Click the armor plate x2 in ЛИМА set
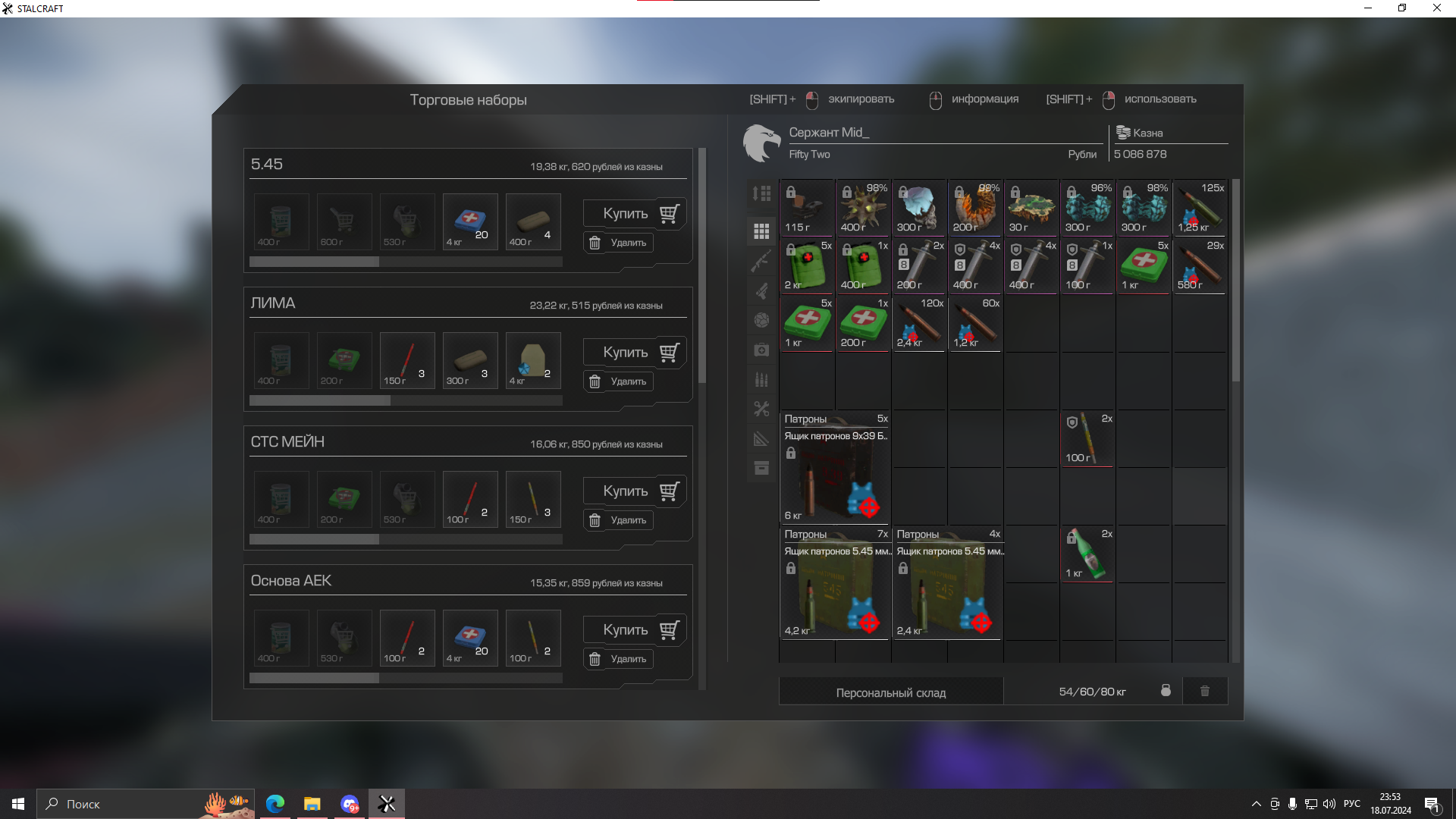The width and height of the screenshot is (1456, 819). pos(533,360)
